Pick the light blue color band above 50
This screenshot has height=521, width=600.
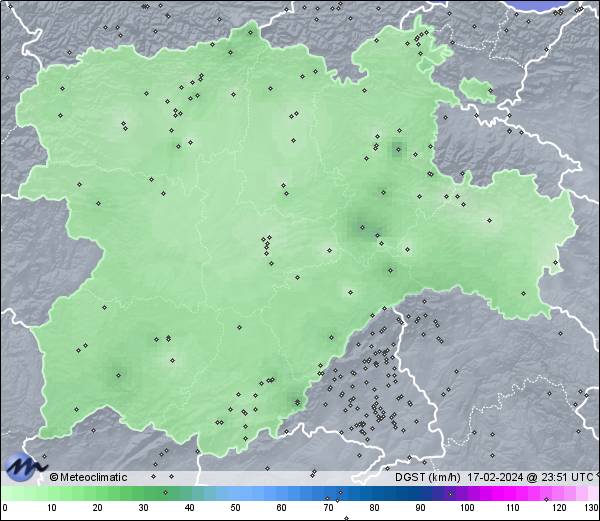[x=235, y=493]
